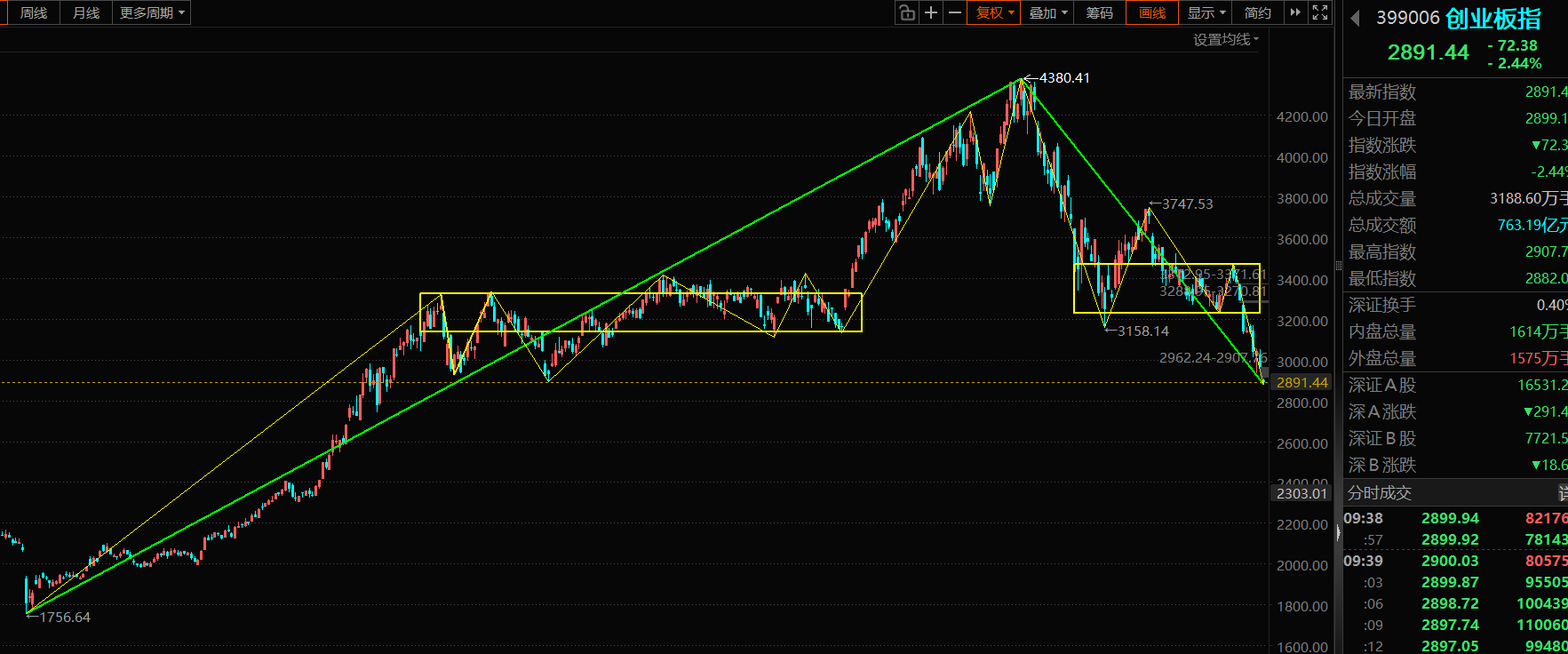The width and height of the screenshot is (1568, 654).
Task: Open 更多周期 more periods menu
Action: tap(152, 12)
